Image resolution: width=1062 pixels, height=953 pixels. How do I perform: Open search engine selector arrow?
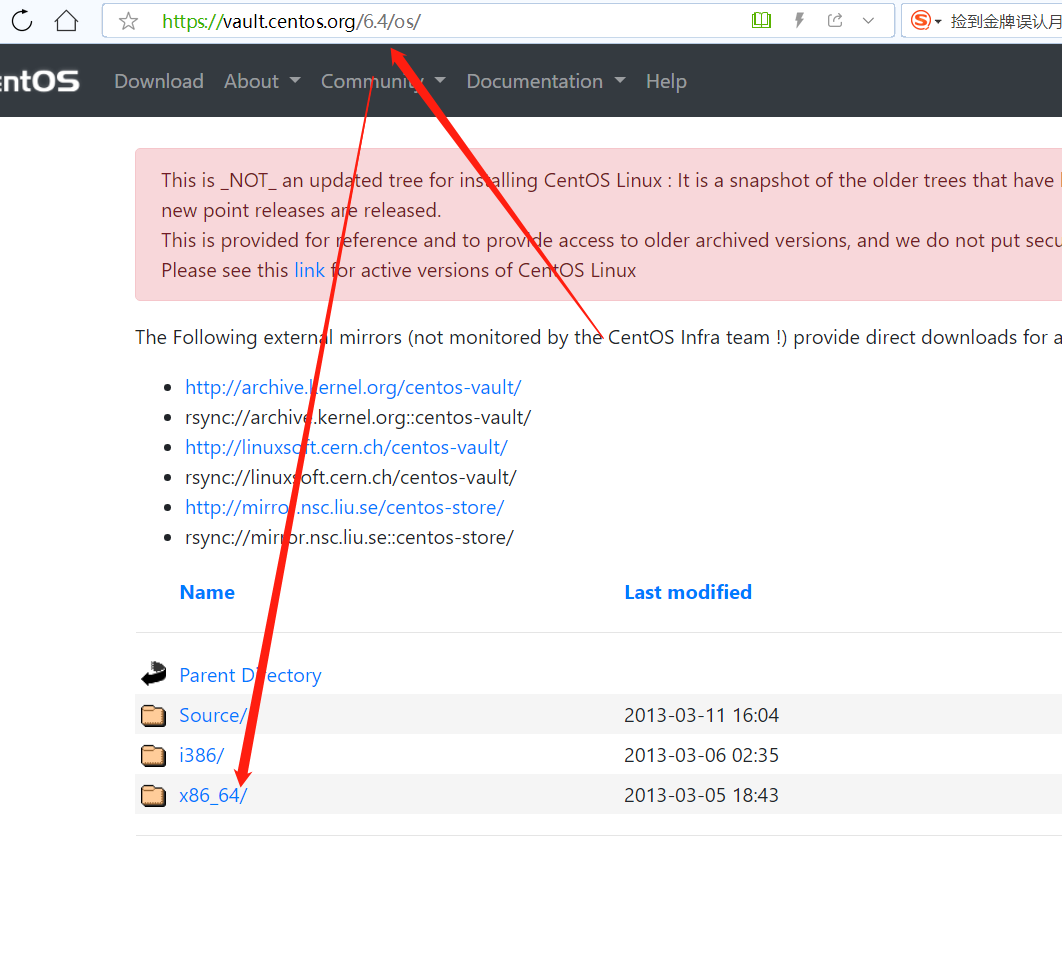click(x=938, y=22)
